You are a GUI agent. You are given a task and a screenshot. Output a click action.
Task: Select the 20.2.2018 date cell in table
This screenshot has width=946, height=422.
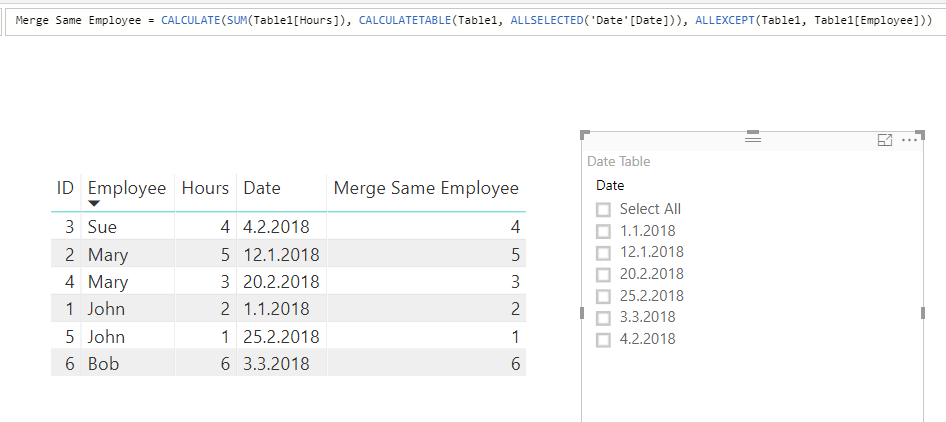click(281, 282)
